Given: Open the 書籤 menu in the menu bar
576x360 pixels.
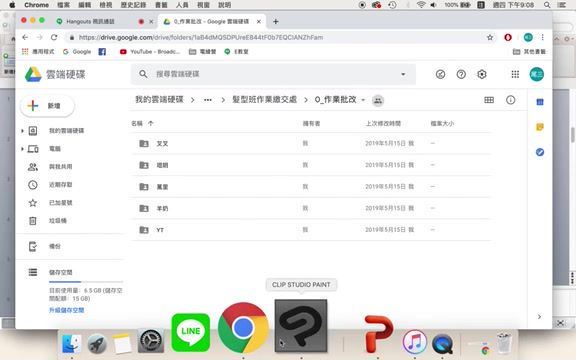Looking at the screenshot, I should 161,5.
